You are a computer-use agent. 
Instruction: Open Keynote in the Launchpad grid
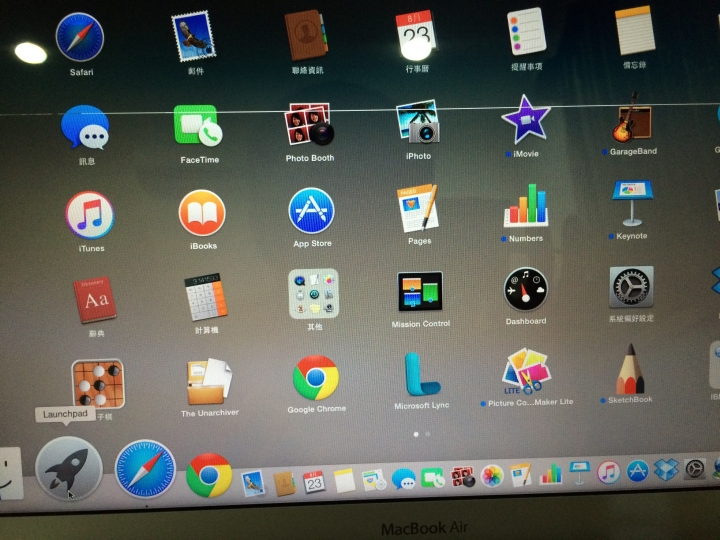coord(632,203)
